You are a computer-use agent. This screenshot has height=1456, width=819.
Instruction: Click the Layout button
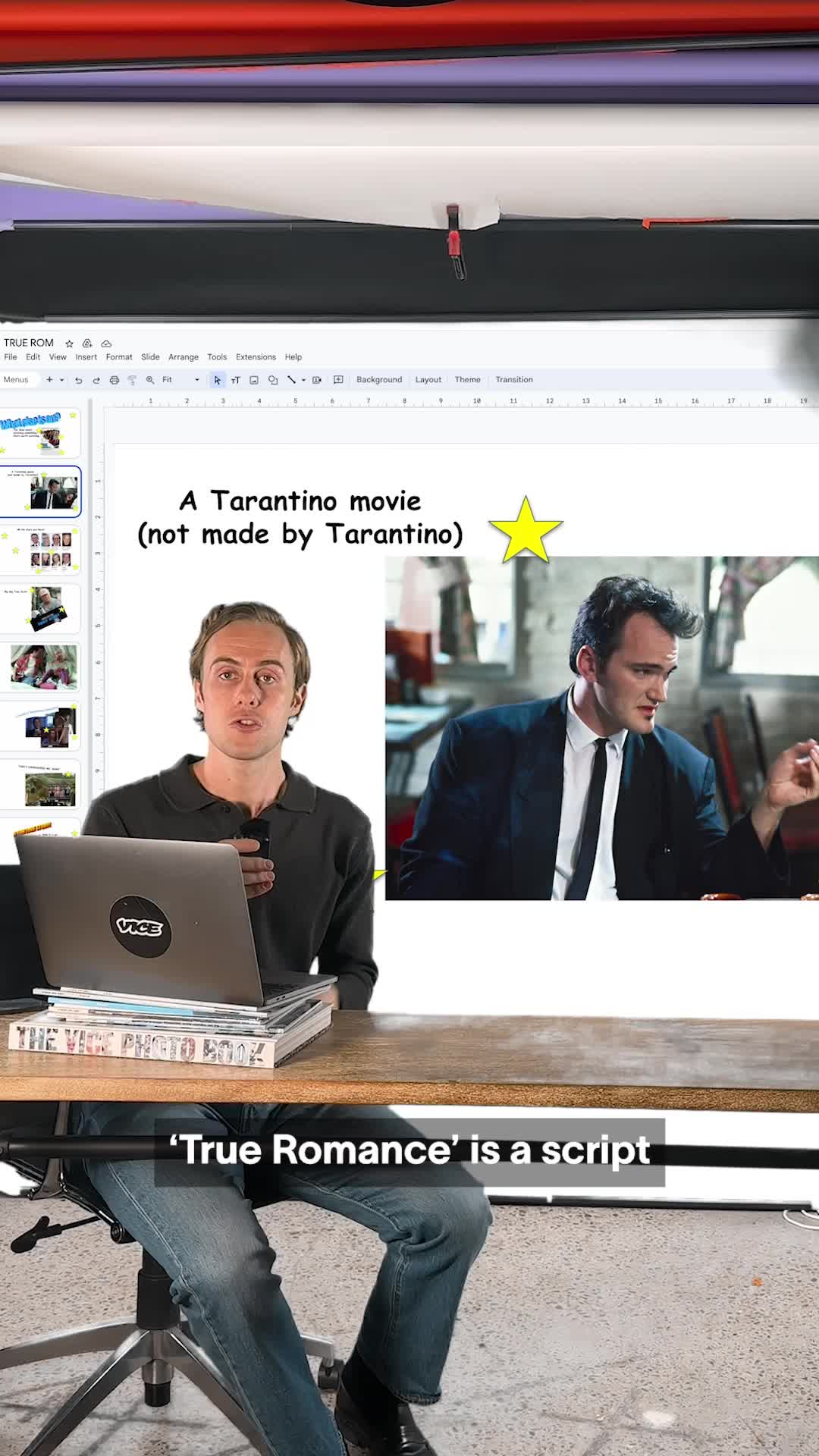[x=428, y=380]
